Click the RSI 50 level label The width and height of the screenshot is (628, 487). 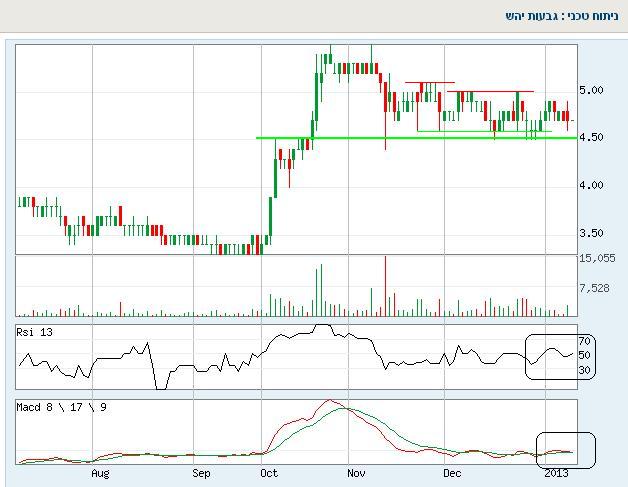pyautogui.click(x=584, y=355)
